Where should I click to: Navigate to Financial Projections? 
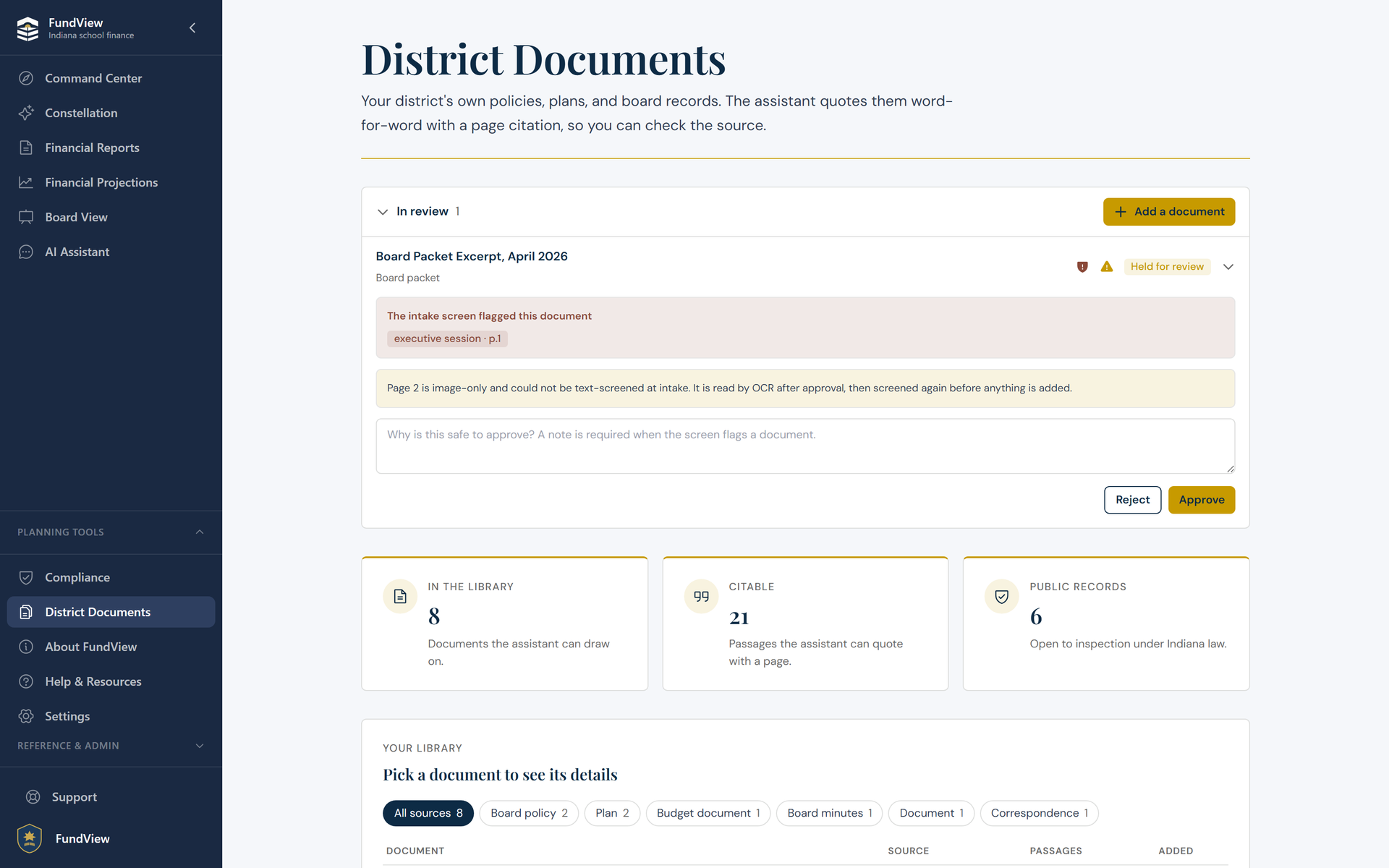point(111,182)
